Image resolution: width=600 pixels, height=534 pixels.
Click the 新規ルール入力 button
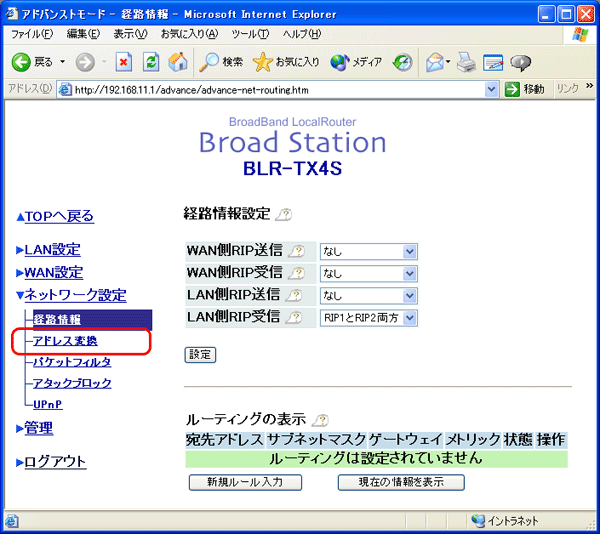point(245,482)
